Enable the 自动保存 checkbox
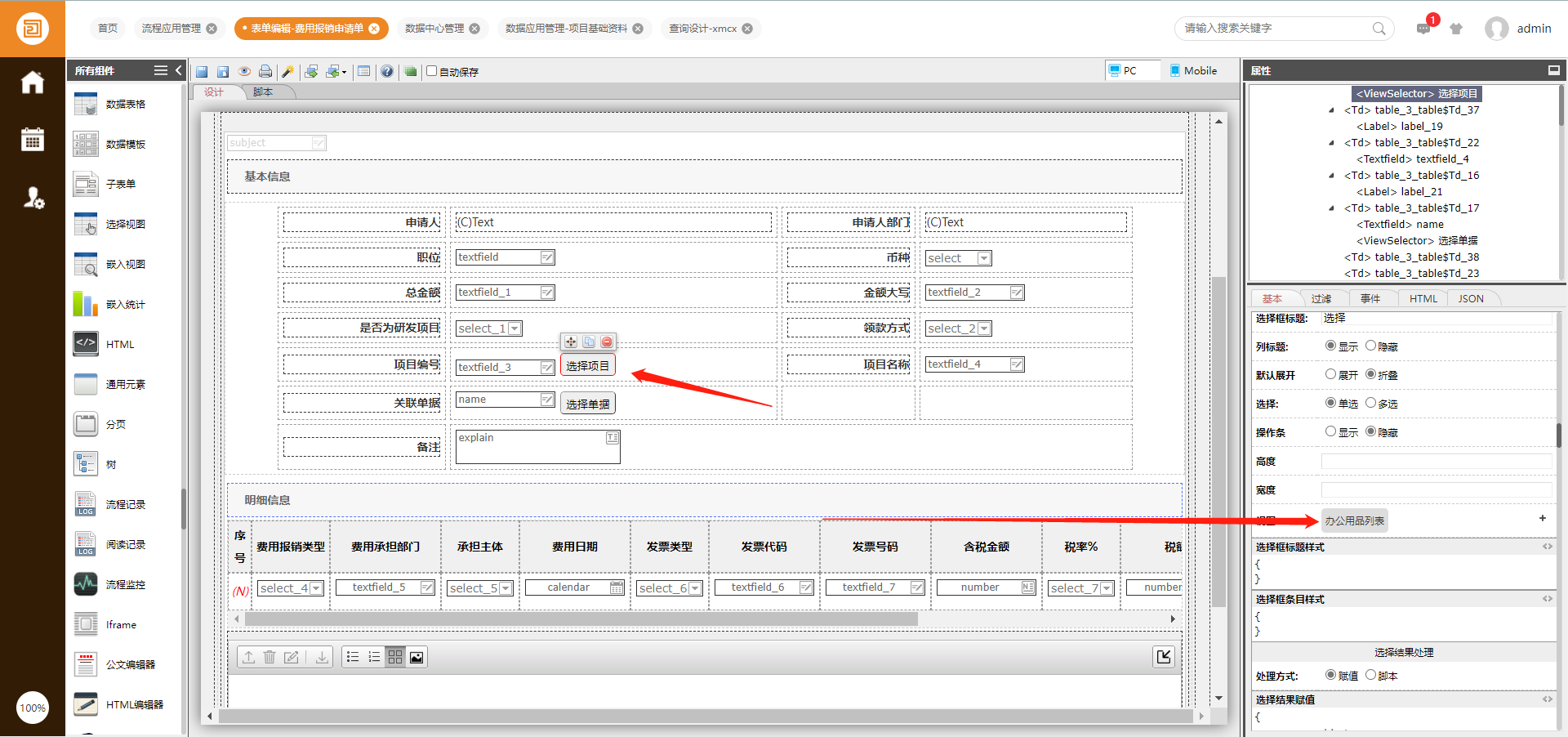Viewport: 1568px width, 737px height. 432,71
